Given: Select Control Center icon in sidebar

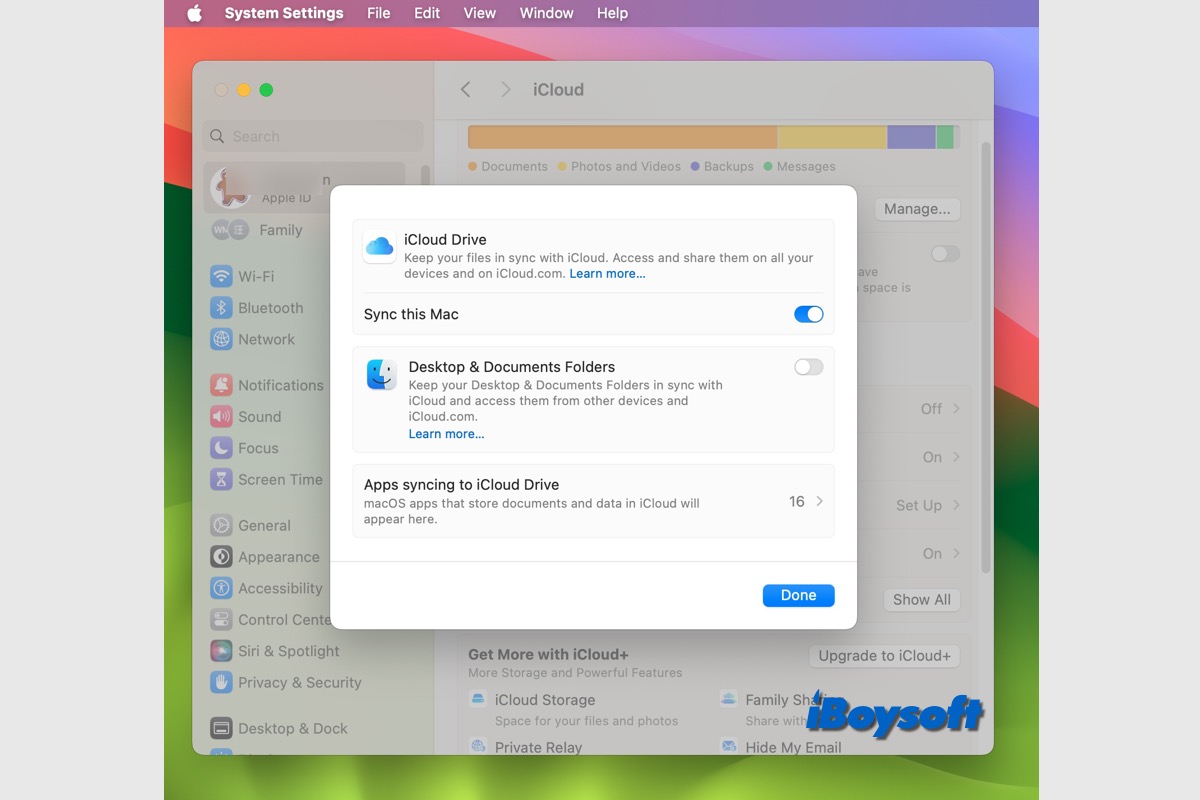Looking at the screenshot, I should [221, 619].
